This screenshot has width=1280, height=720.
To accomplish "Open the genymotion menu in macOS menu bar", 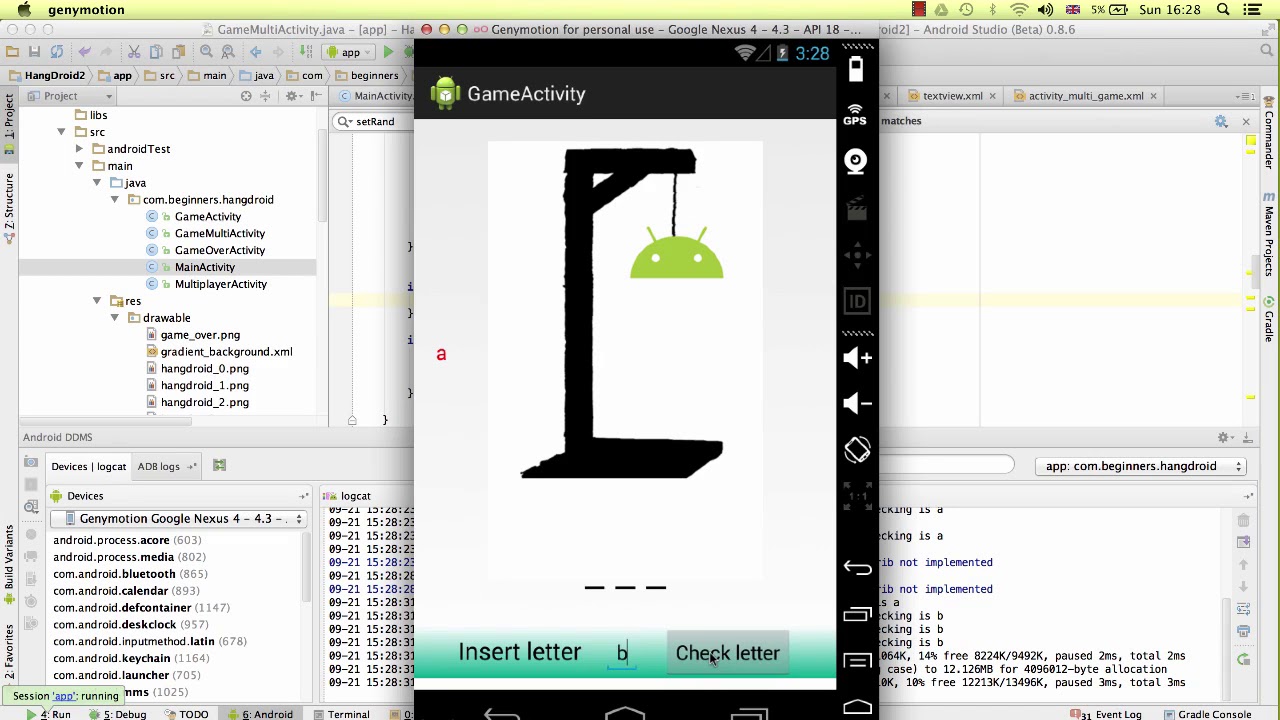I will coord(86,10).
